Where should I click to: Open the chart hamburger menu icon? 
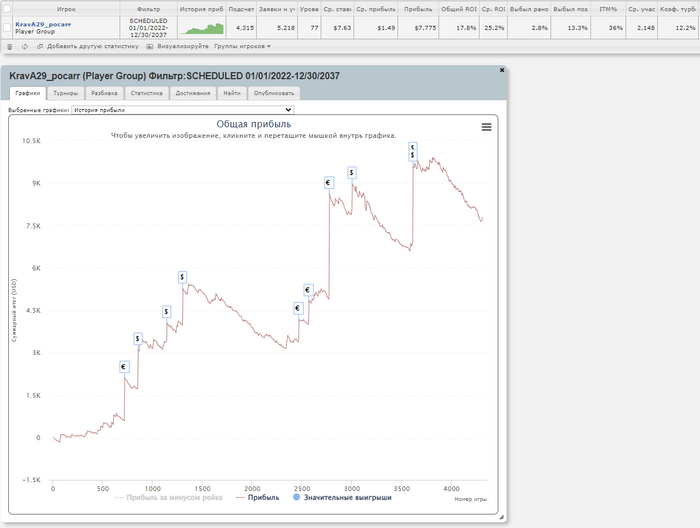[487, 127]
